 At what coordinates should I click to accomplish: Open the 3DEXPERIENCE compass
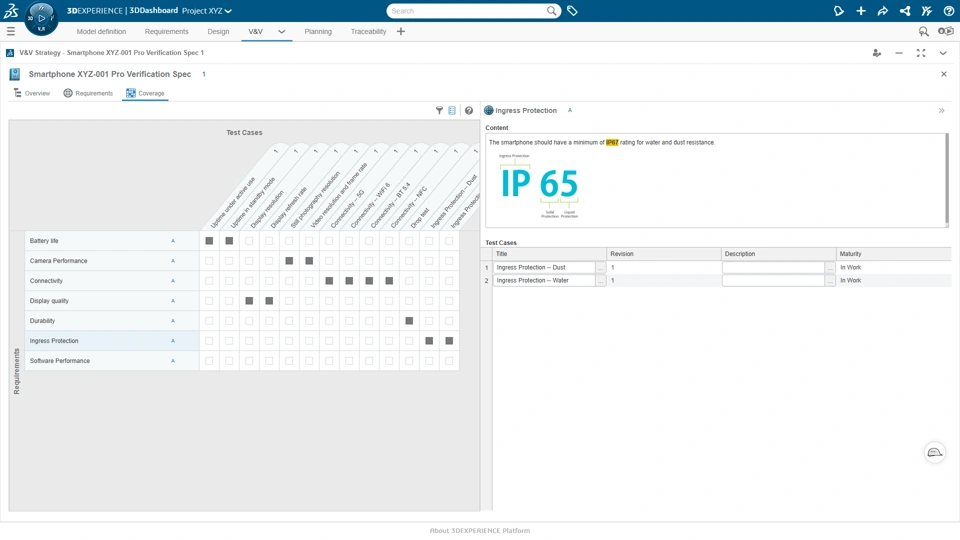coord(41,18)
